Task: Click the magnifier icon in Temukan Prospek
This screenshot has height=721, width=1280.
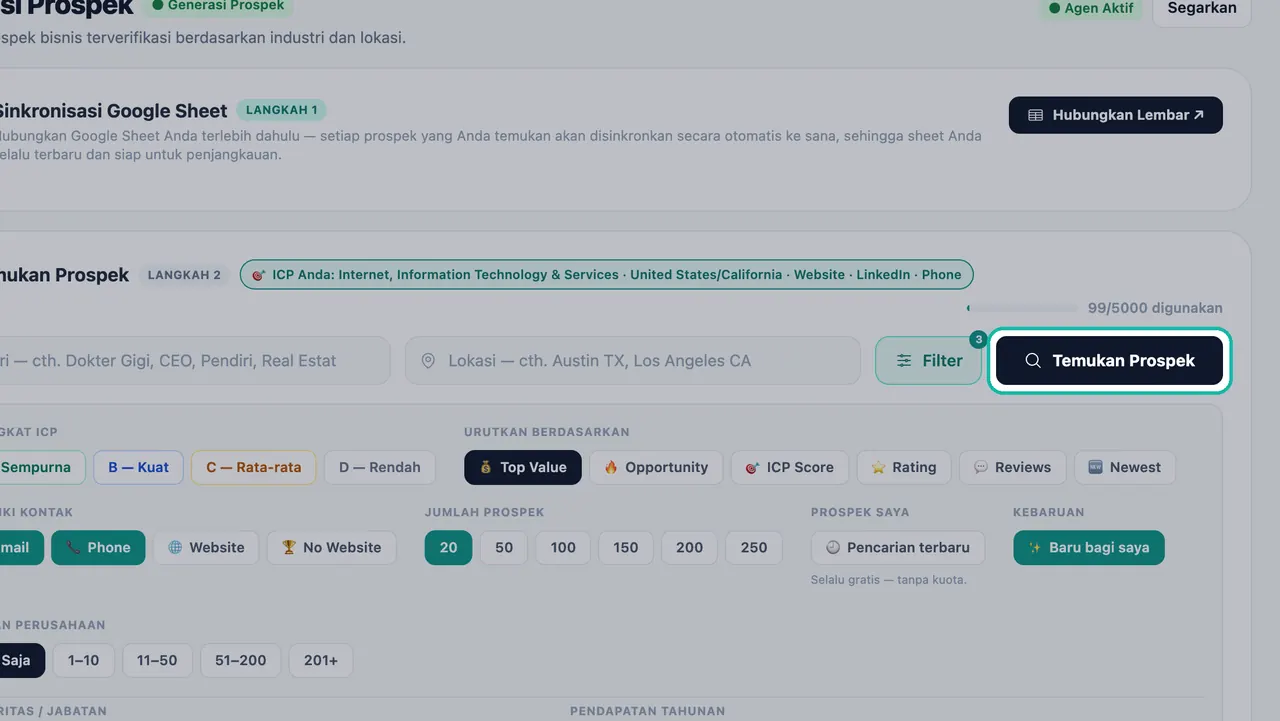Action: click(1033, 361)
